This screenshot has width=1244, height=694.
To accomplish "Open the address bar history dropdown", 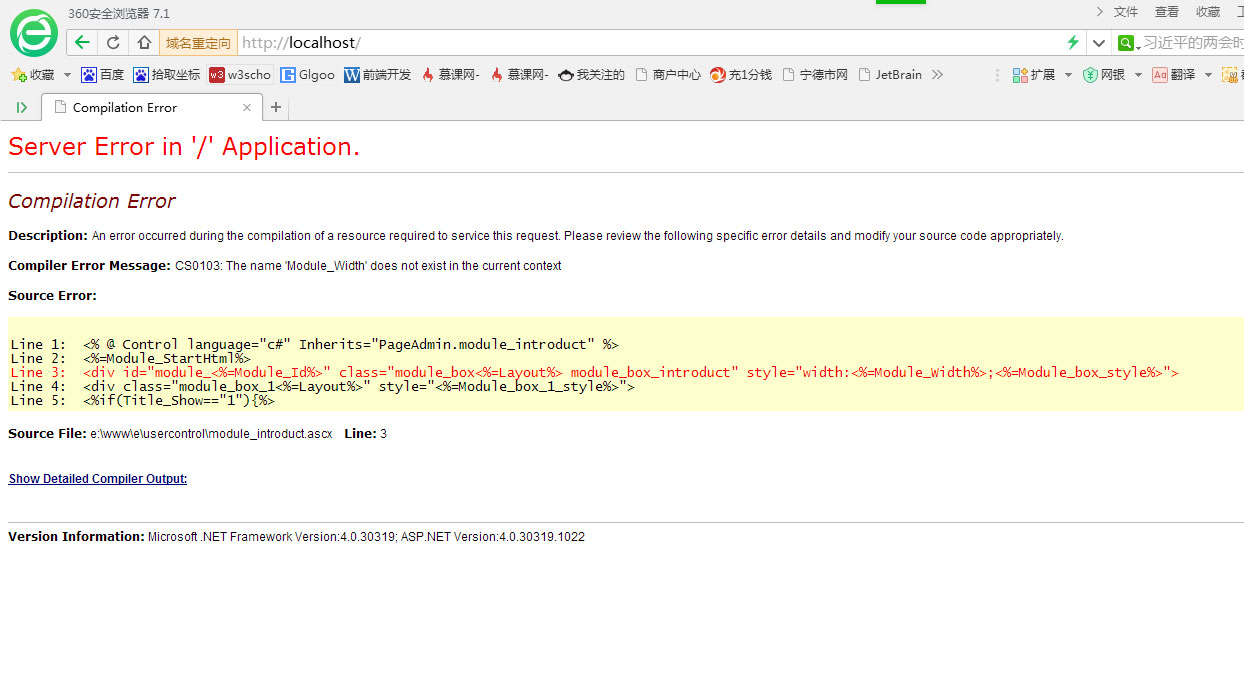I will [1098, 42].
